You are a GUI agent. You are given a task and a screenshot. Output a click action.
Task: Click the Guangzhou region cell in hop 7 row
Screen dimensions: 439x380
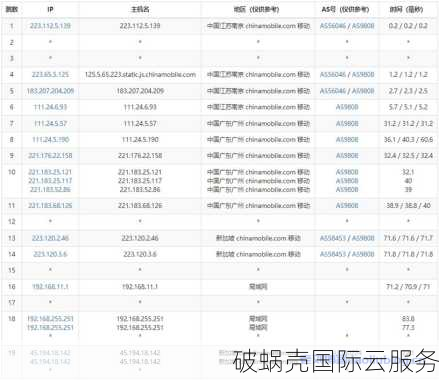coord(258,124)
